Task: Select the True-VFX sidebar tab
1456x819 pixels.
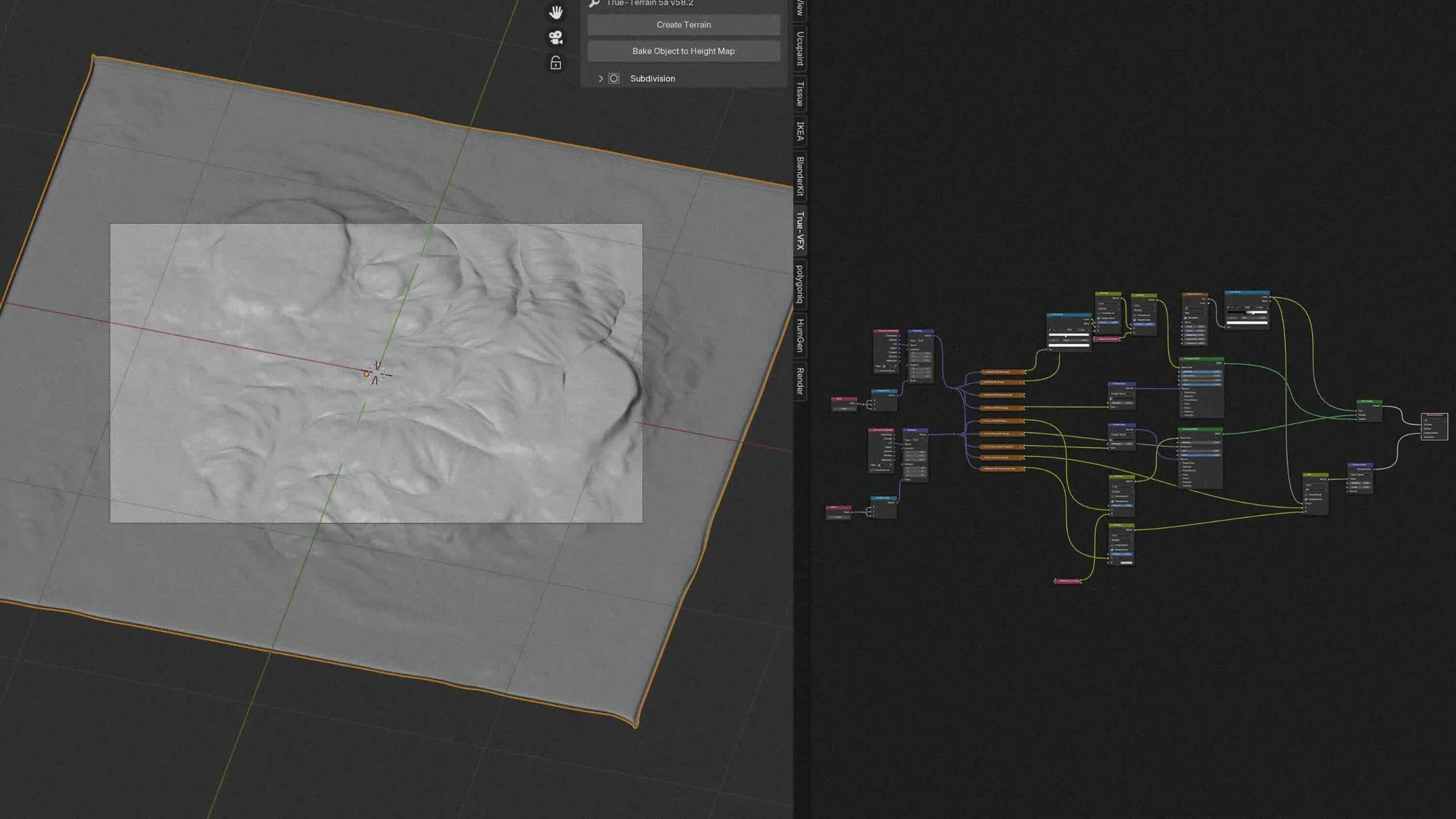Action: click(800, 231)
